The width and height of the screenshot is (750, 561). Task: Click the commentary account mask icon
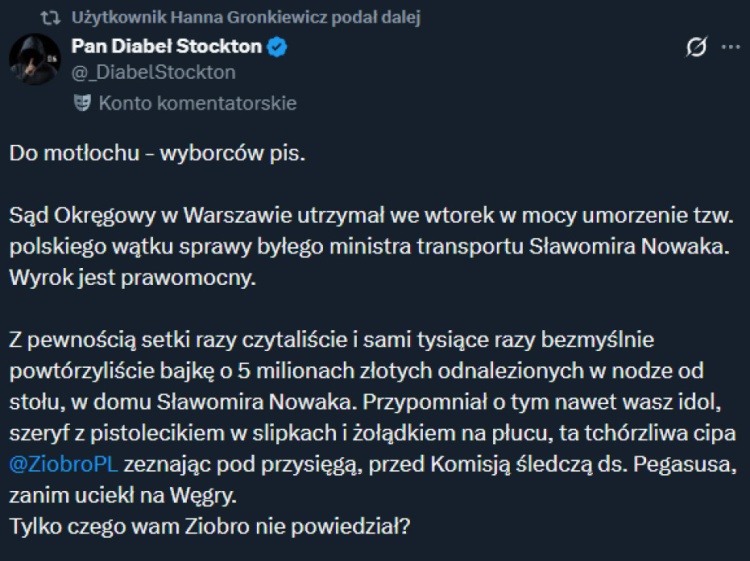tap(81, 102)
